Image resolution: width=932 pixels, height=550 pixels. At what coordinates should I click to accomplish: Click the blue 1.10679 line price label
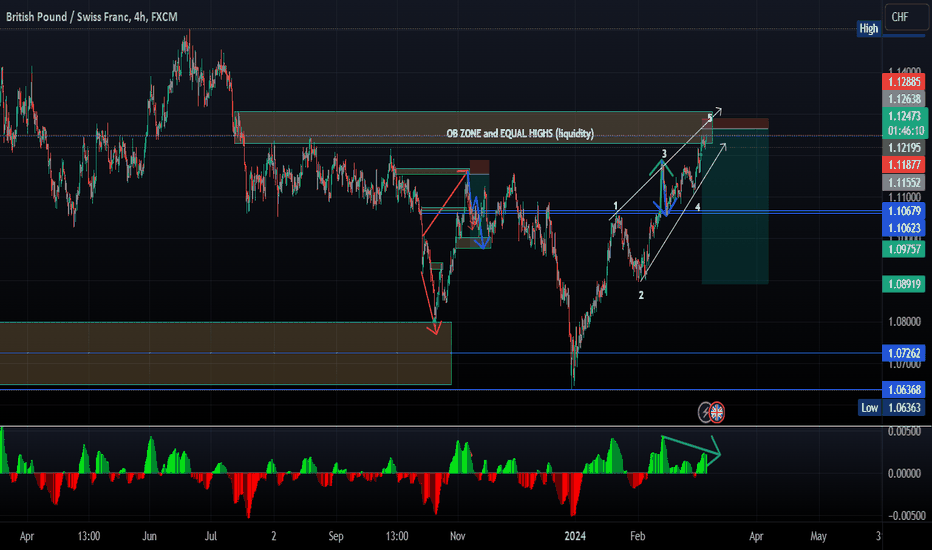904,211
